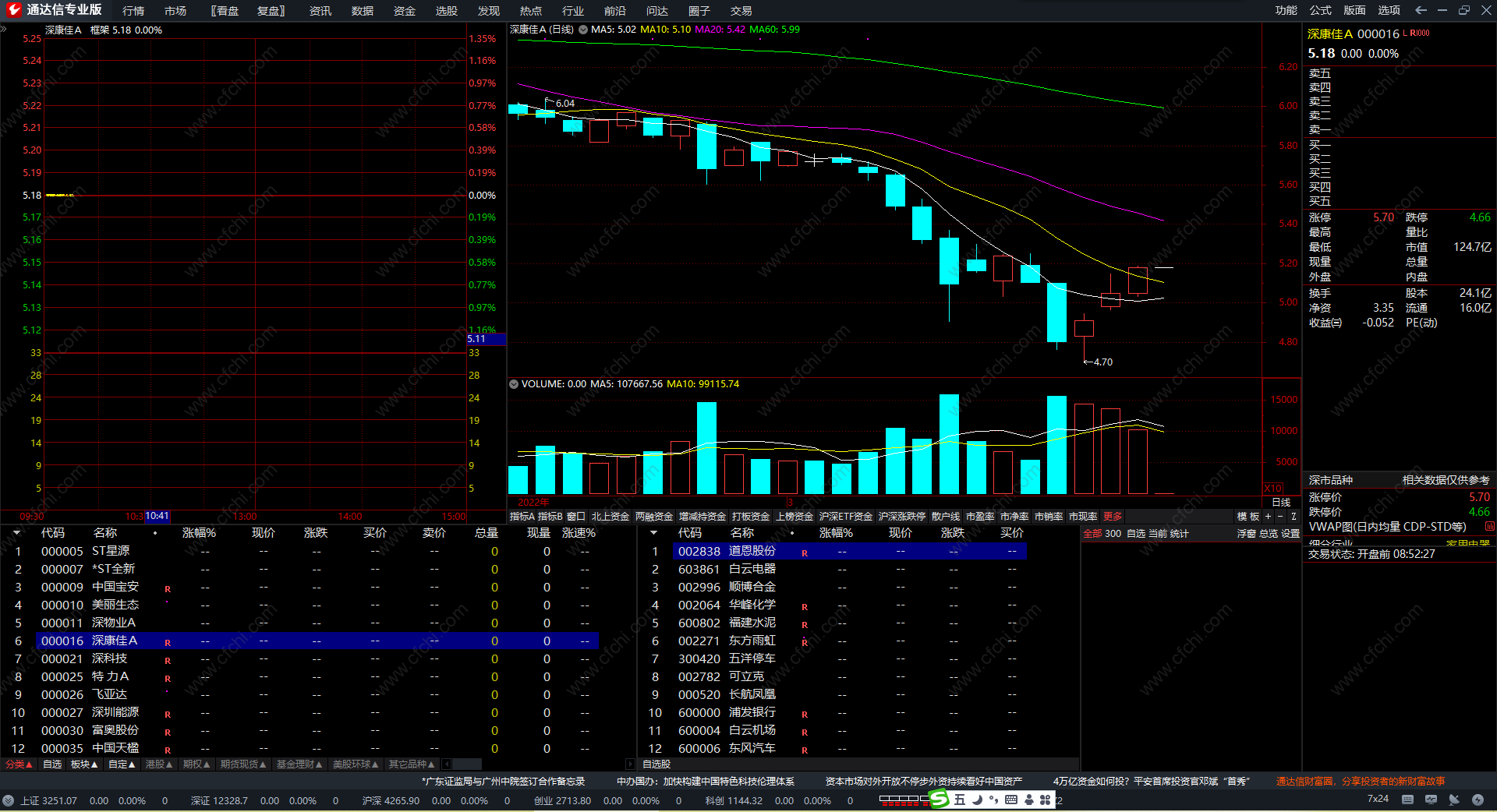
Task: Click the round chevron icon before 上证 index
Action: [x=9, y=800]
